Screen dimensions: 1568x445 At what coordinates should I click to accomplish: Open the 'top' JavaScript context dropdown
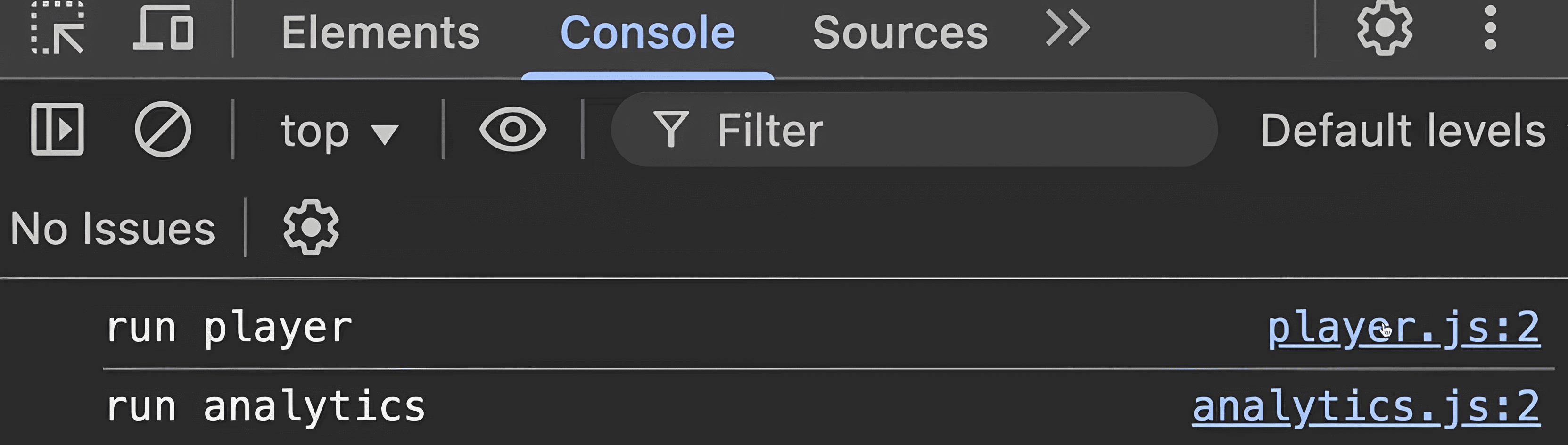tap(339, 131)
